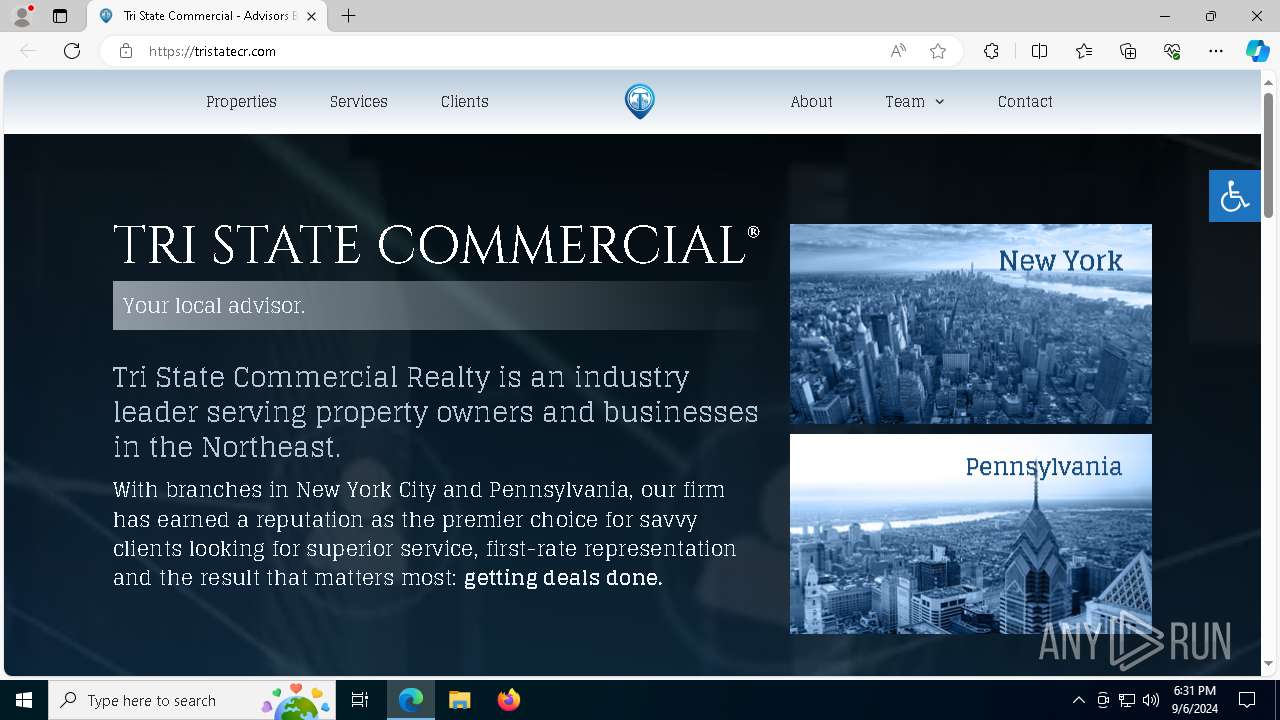Open the Clients page
Screen dimensions: 1280x720
[x=465, y=101]
